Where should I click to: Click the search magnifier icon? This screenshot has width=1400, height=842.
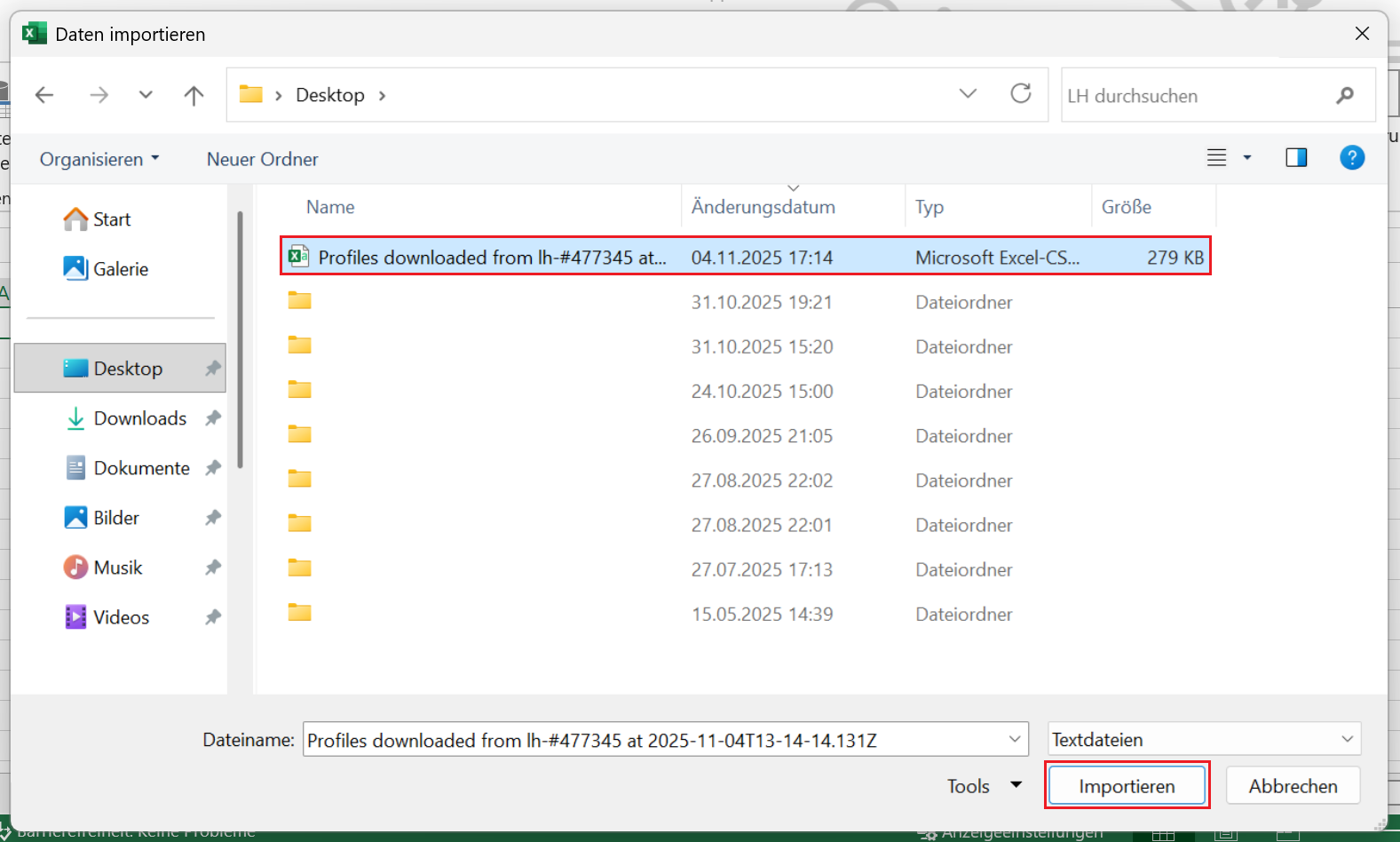(x=1345, y=95)
